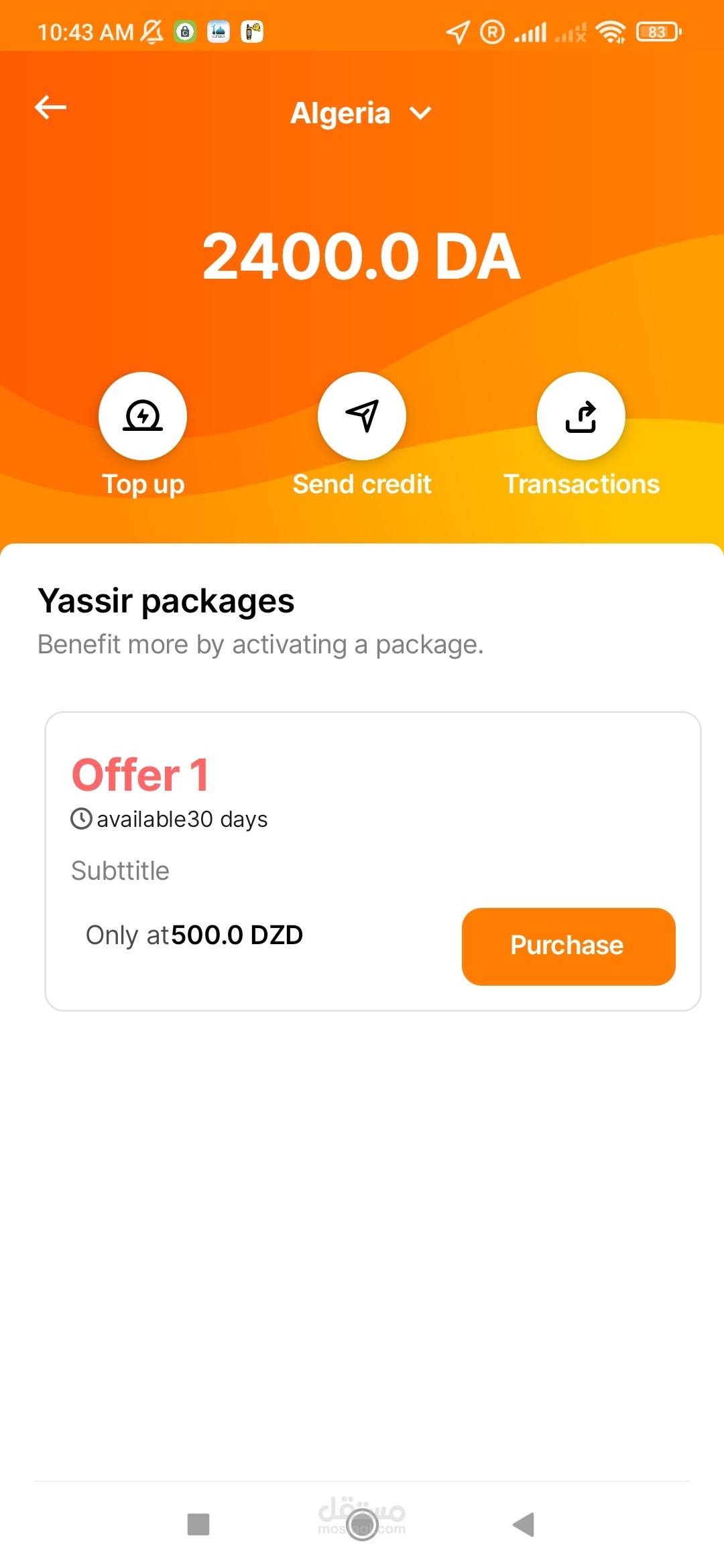The image size is (724, 1568).
Task: Tap Android back triangle button
Action: point(524,1524)
